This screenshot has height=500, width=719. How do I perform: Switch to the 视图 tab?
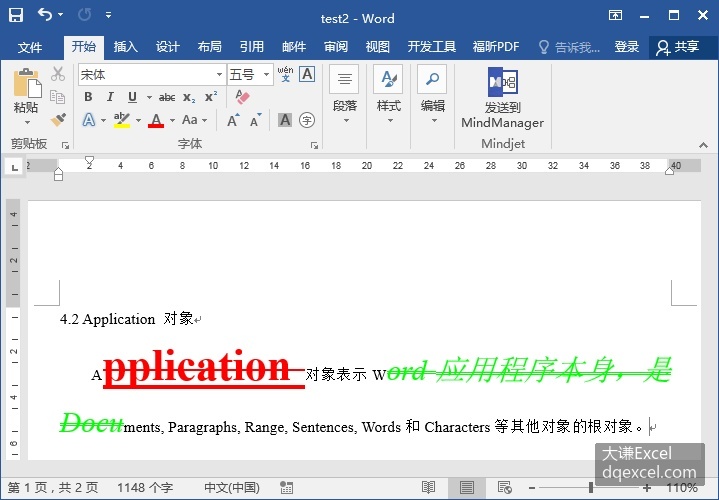pos(378,47)
